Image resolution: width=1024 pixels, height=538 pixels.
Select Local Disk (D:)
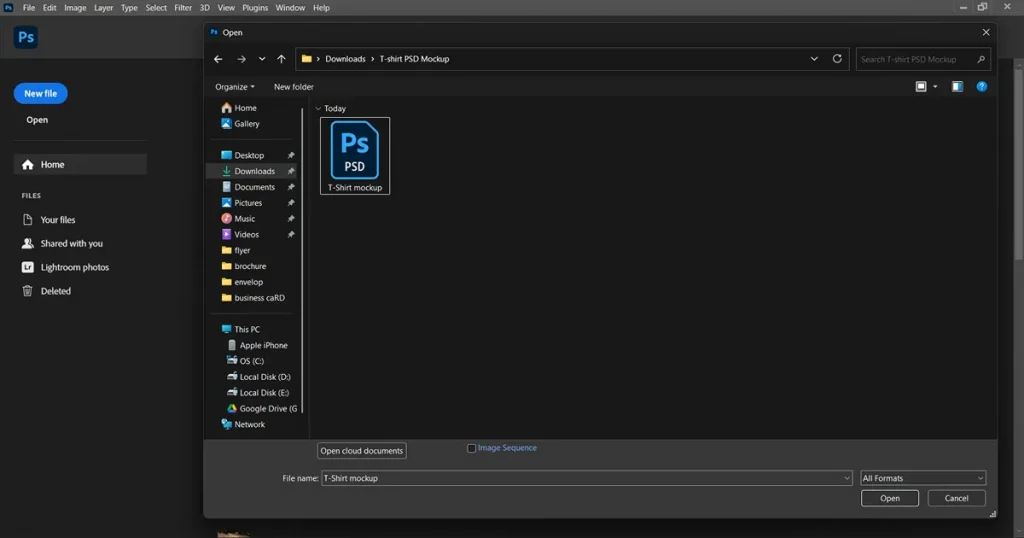point(258,377)
